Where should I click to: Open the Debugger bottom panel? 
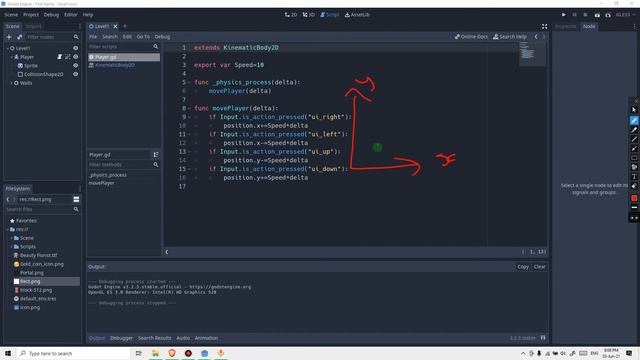[x=121, y=338]
